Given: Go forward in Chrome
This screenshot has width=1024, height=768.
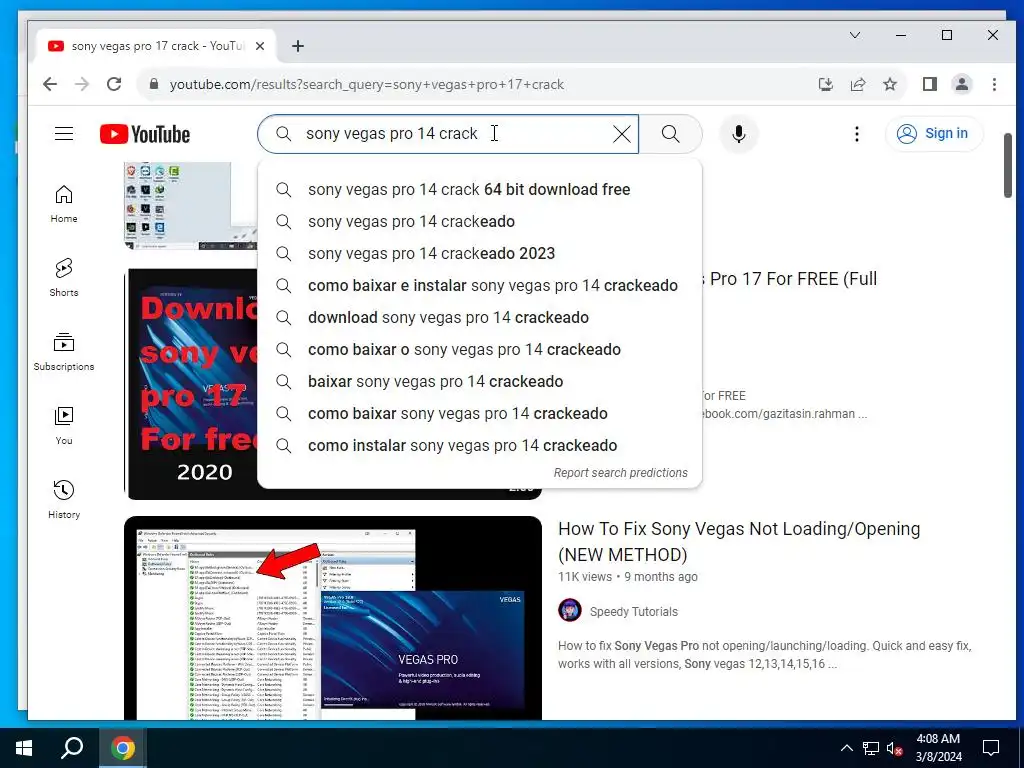Looking at the screenshot, I should pos(82,84).
